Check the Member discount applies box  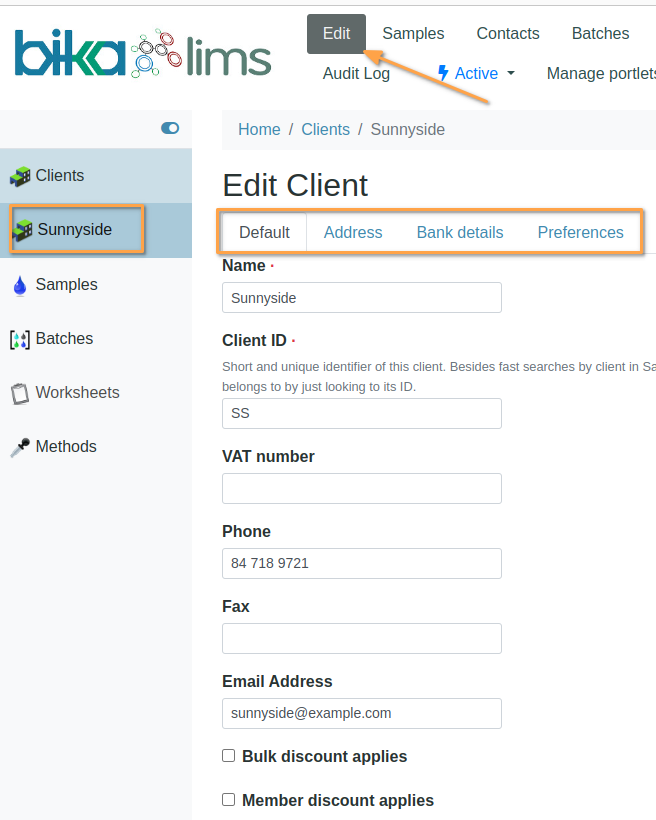point(228,800)
